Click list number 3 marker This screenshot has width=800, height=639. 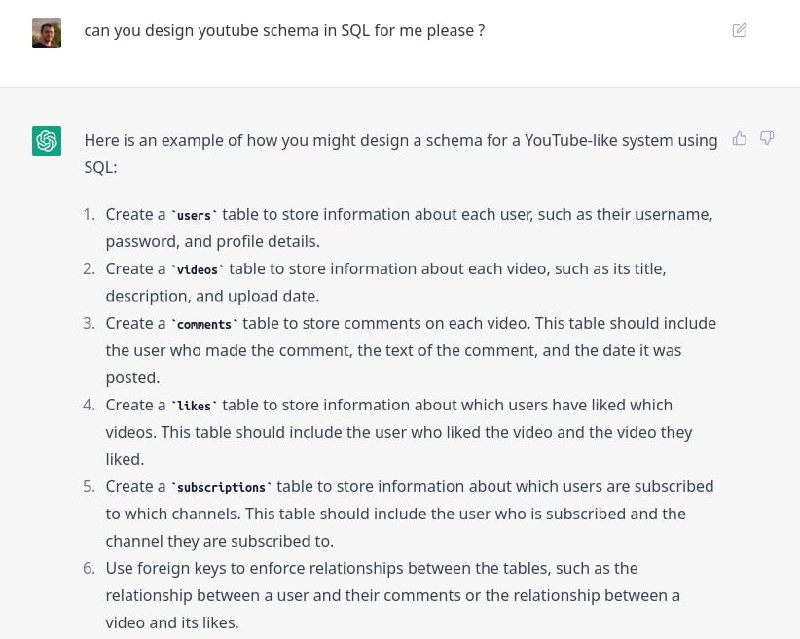coord(89,324)
